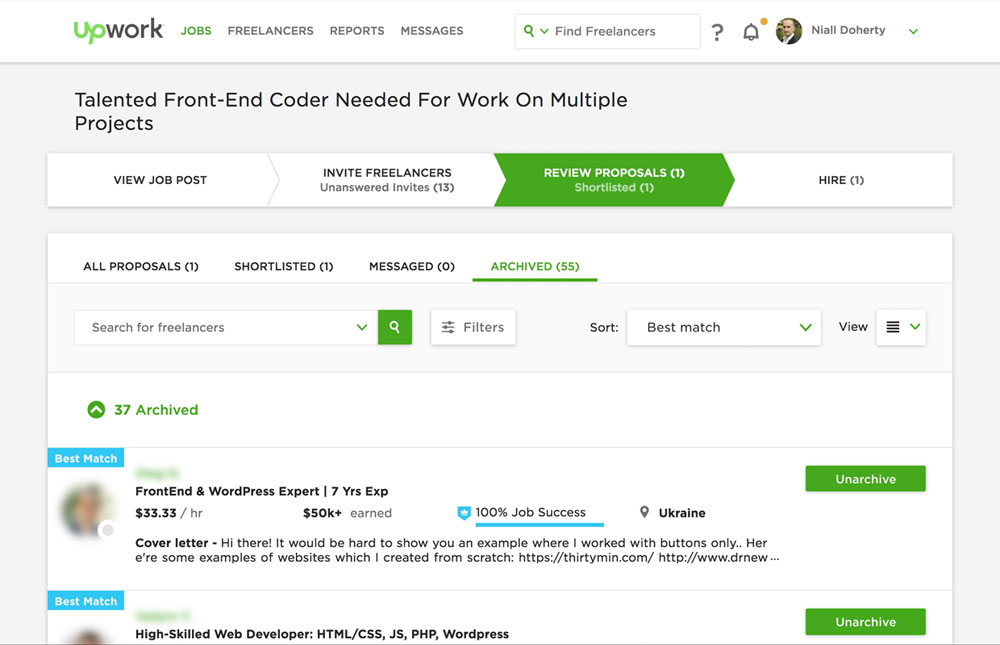Switch to the All Proposals tab
This screenshot has width=1000, height=645.
click(x=141, y=266)
